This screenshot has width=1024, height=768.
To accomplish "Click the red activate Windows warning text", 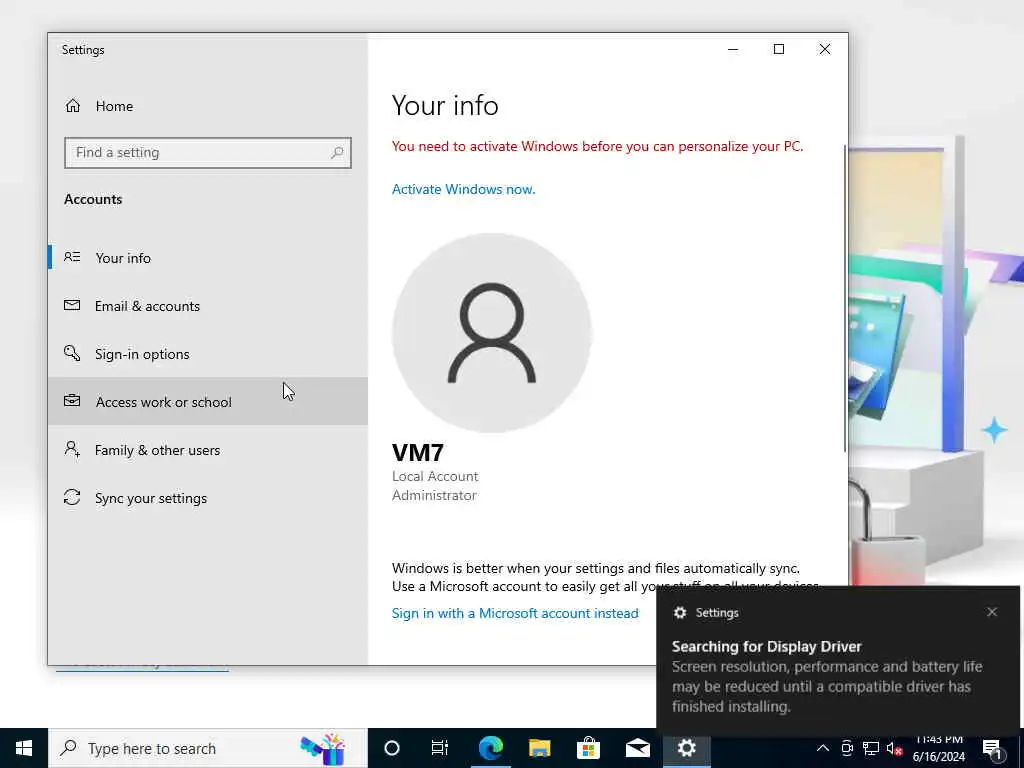I will click(598, 146).
